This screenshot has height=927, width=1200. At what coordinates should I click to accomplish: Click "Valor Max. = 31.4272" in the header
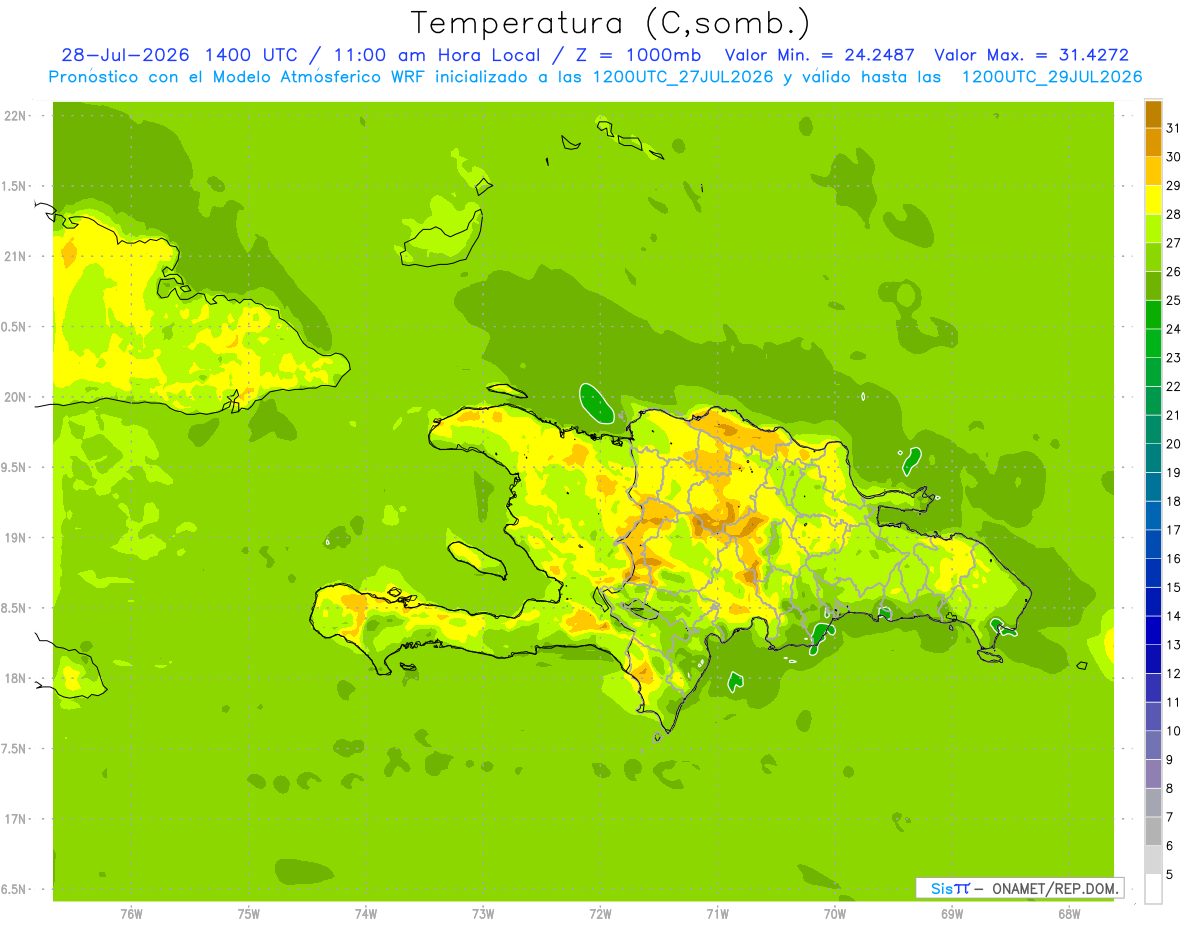1031,55
